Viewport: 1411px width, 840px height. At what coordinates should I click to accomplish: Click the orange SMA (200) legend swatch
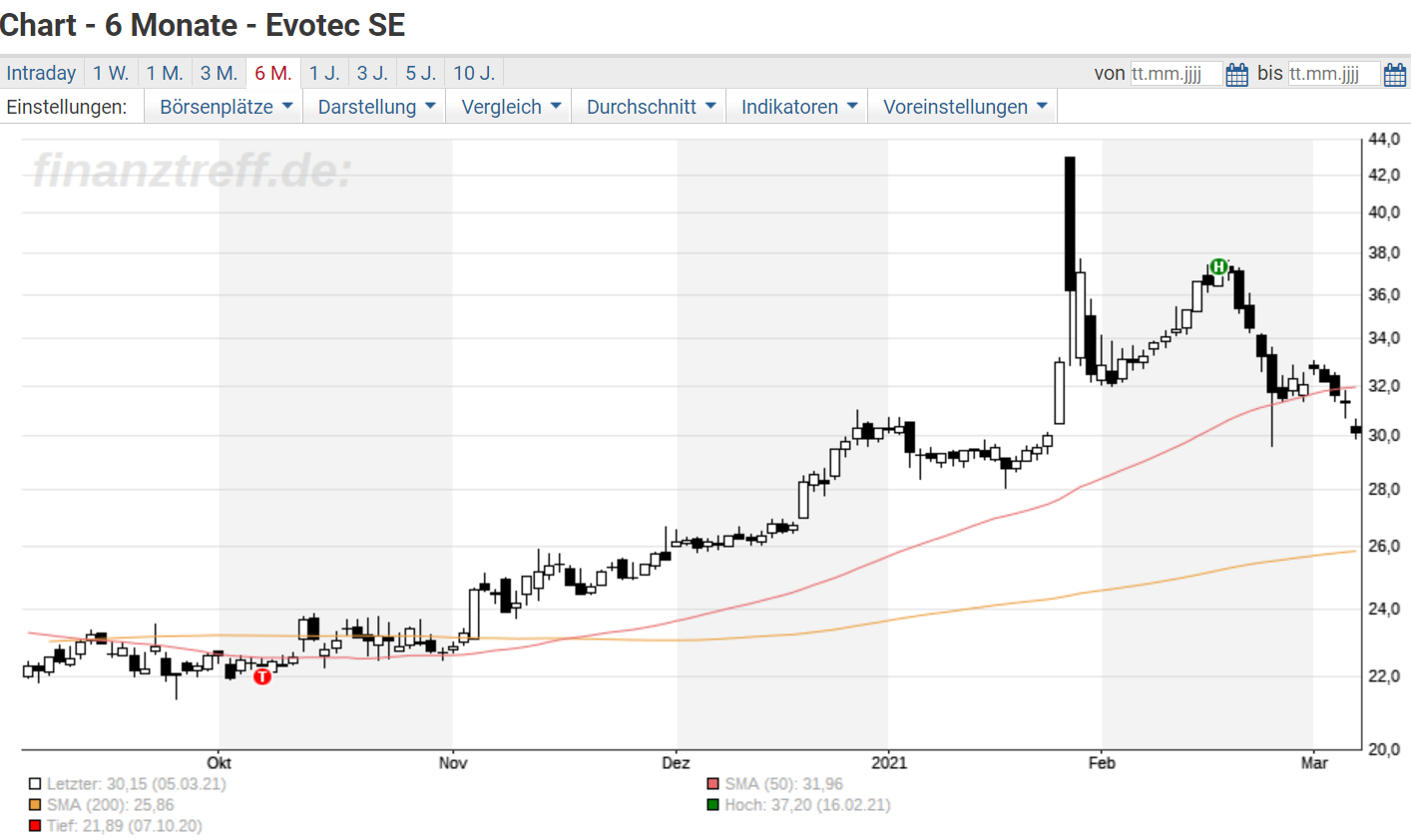35,805
